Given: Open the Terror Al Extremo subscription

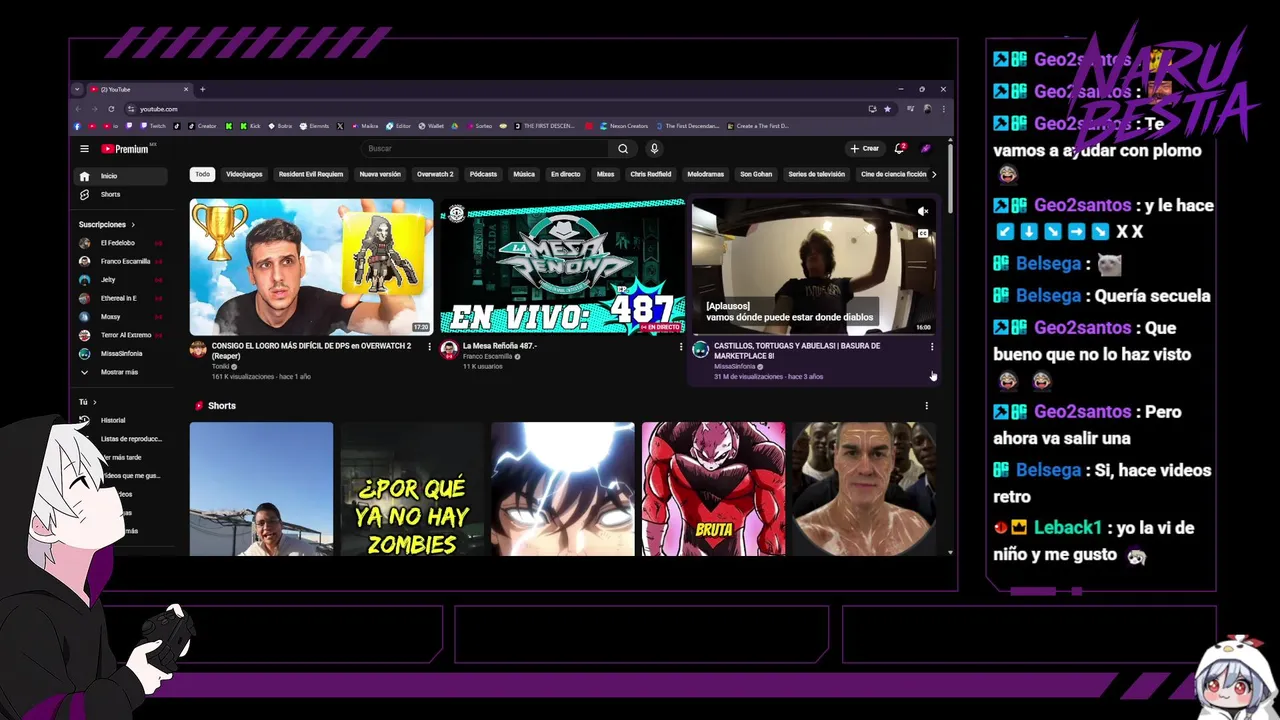Looking at the screenshot, I should [x=121, y=335].
